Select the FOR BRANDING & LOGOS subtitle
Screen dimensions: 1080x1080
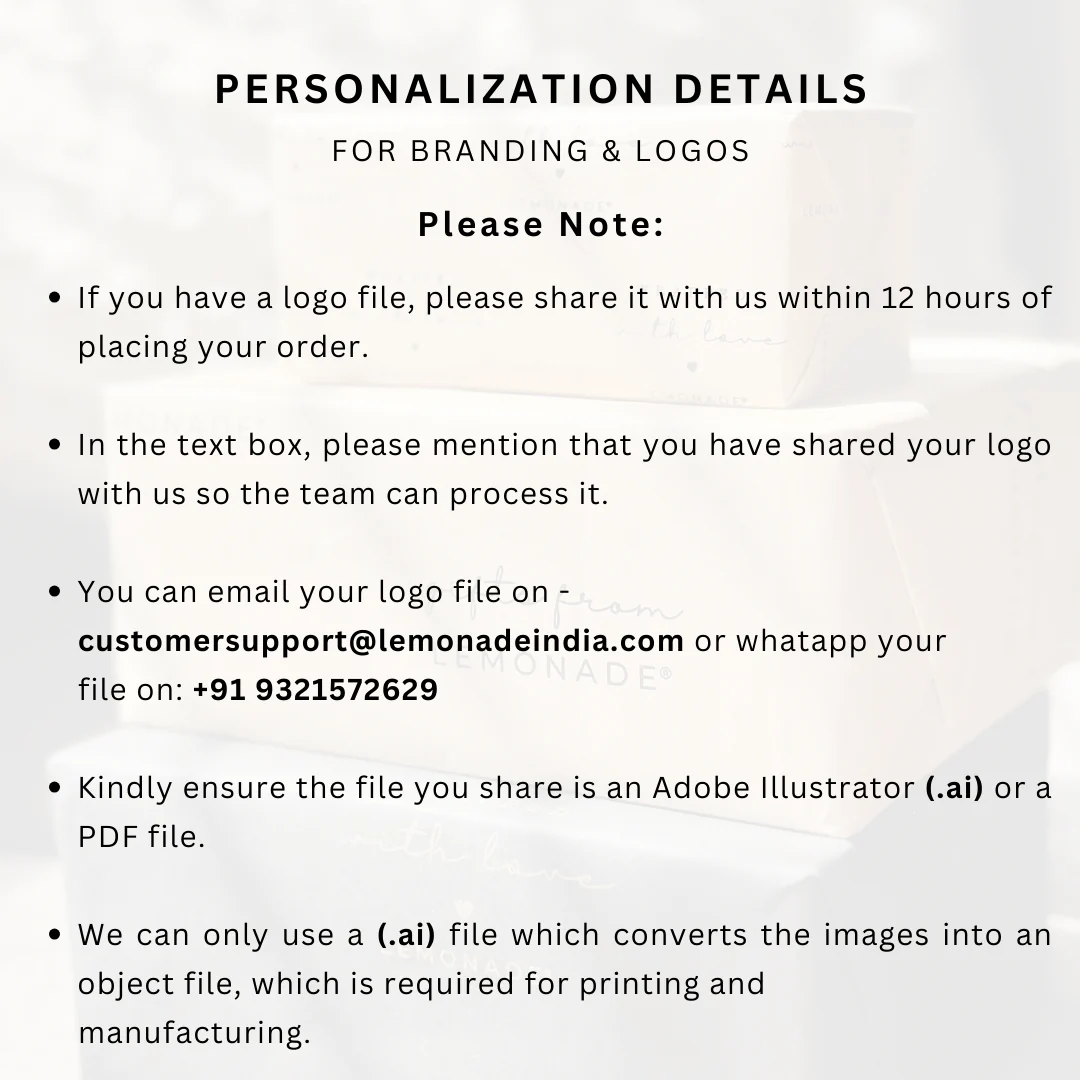541,151
